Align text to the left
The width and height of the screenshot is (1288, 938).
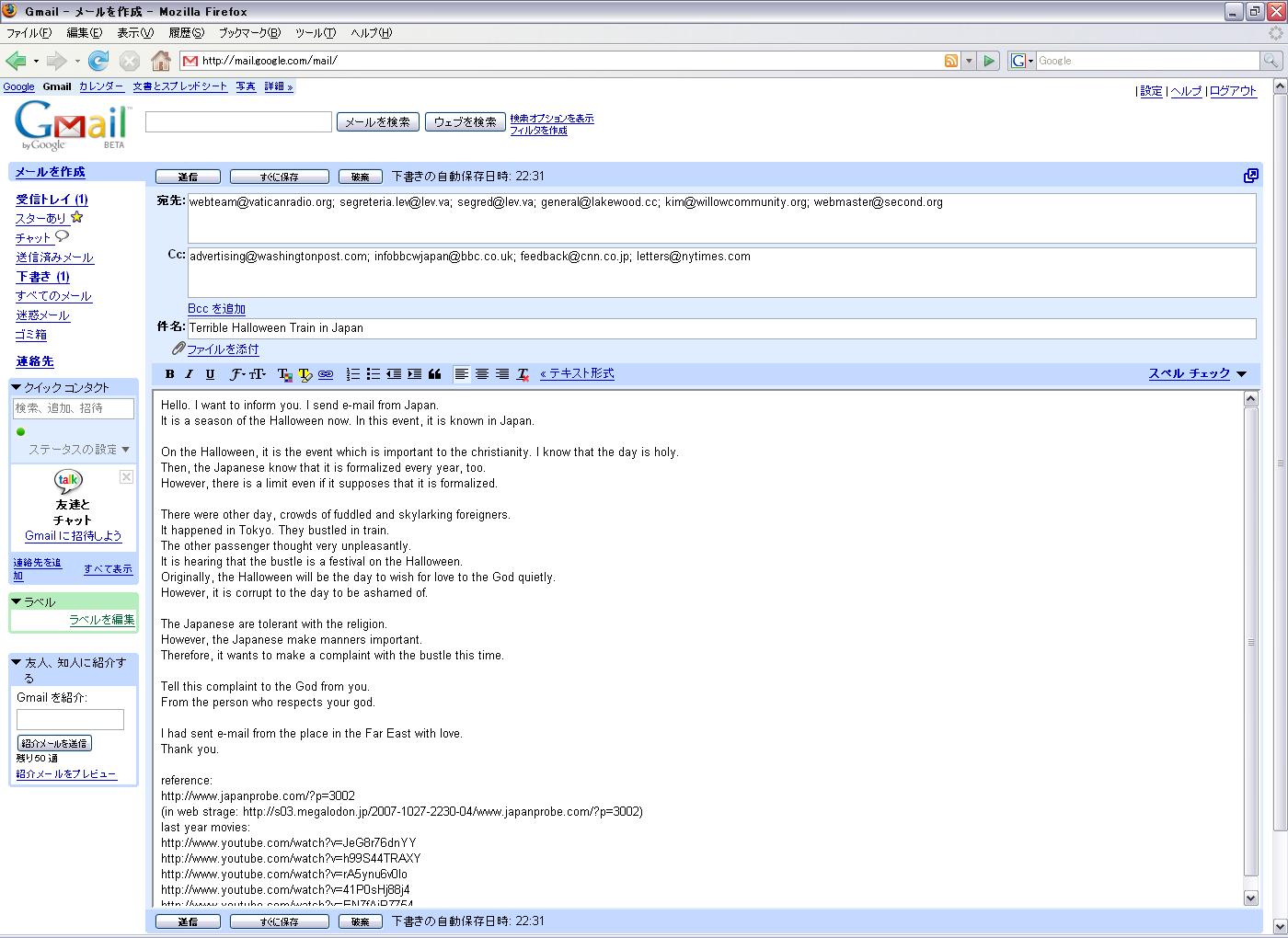pyautogui.click(x=462, y=374)
